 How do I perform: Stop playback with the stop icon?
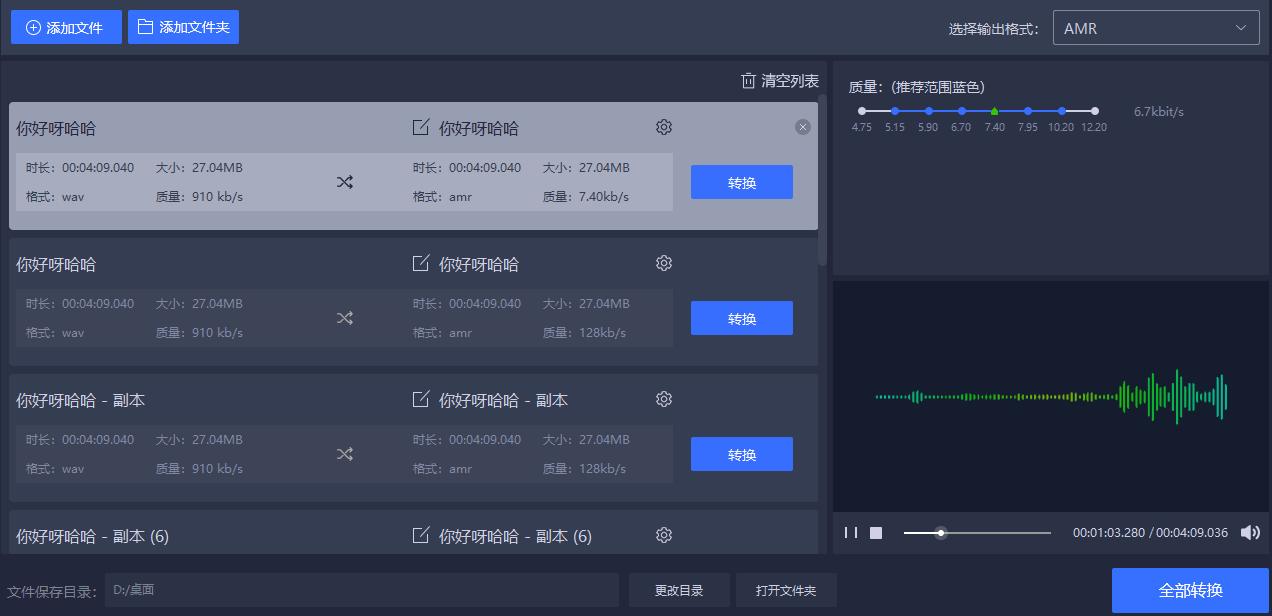coord(877,533)
